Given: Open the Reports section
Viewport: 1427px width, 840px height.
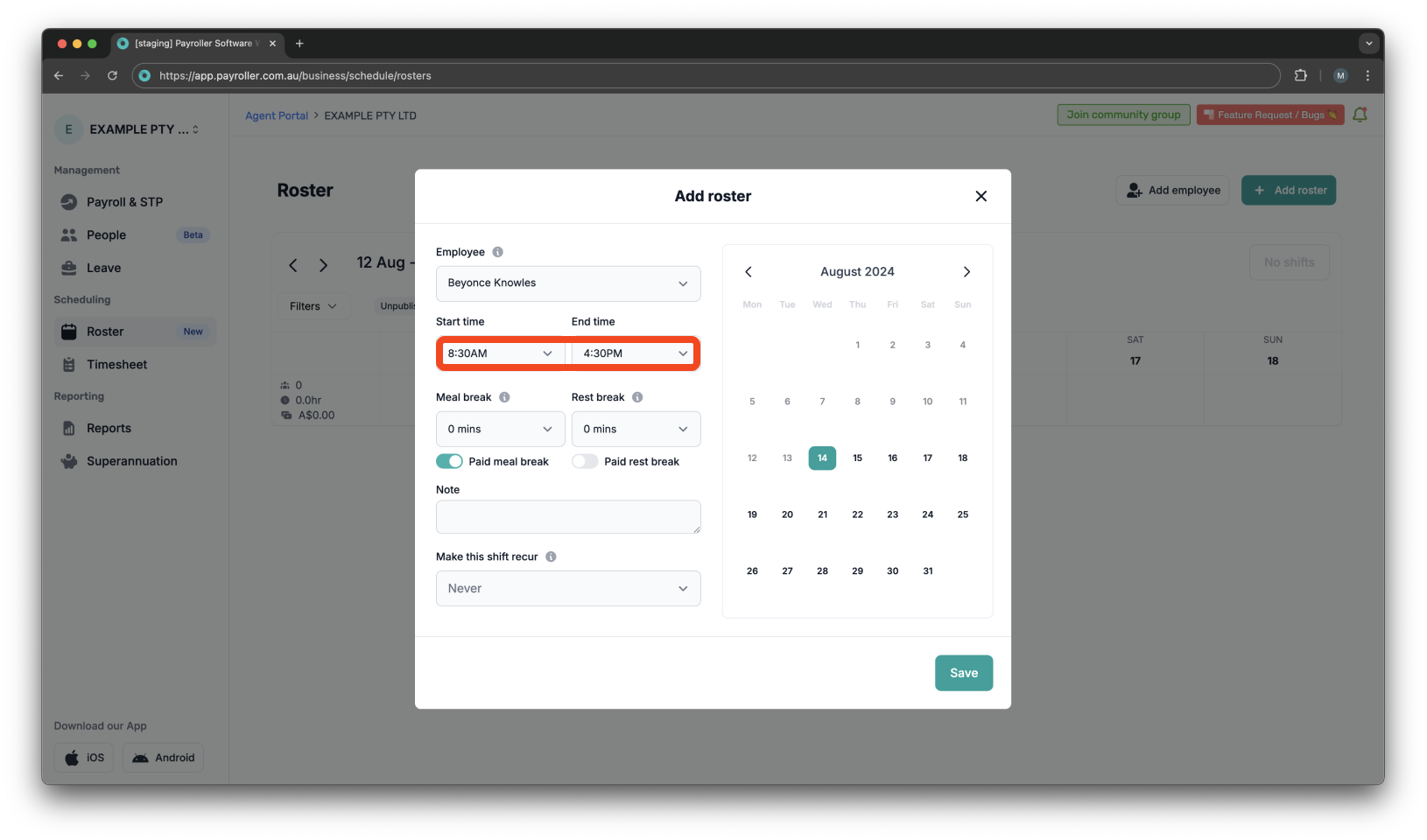Looking at the screenshot, I should point(133,428).
